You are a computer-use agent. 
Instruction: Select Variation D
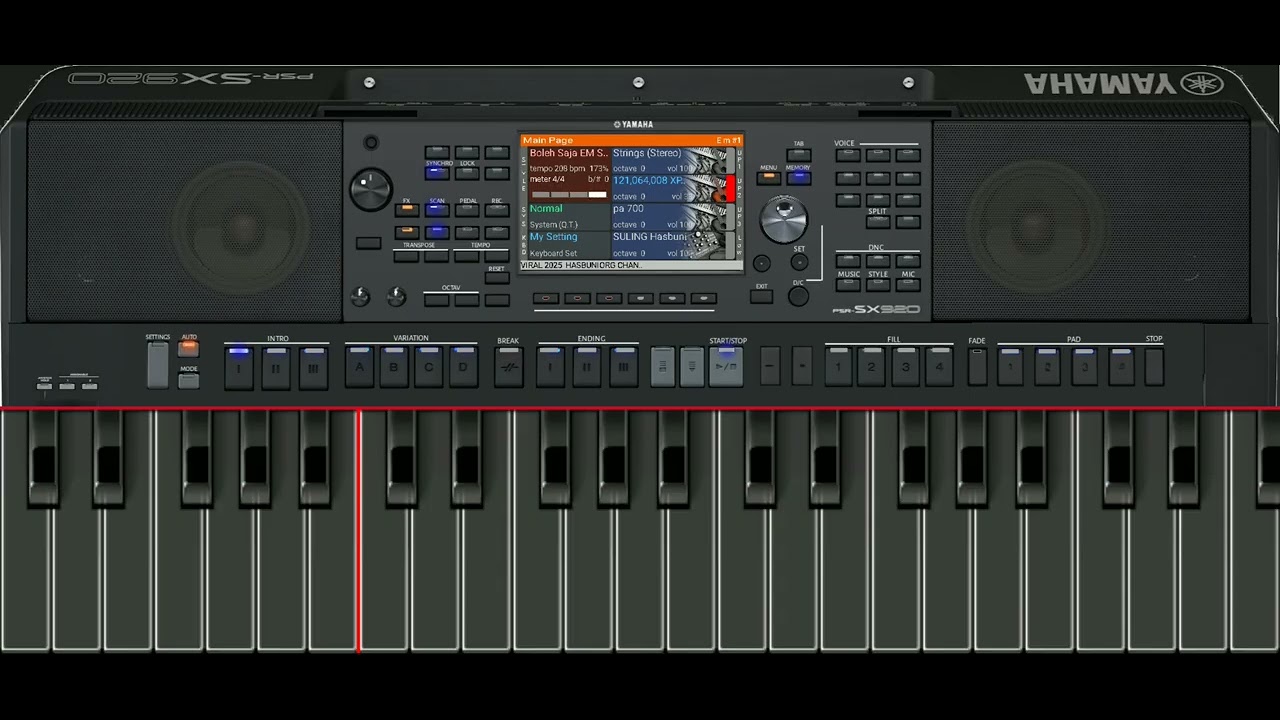click(463, 366)
